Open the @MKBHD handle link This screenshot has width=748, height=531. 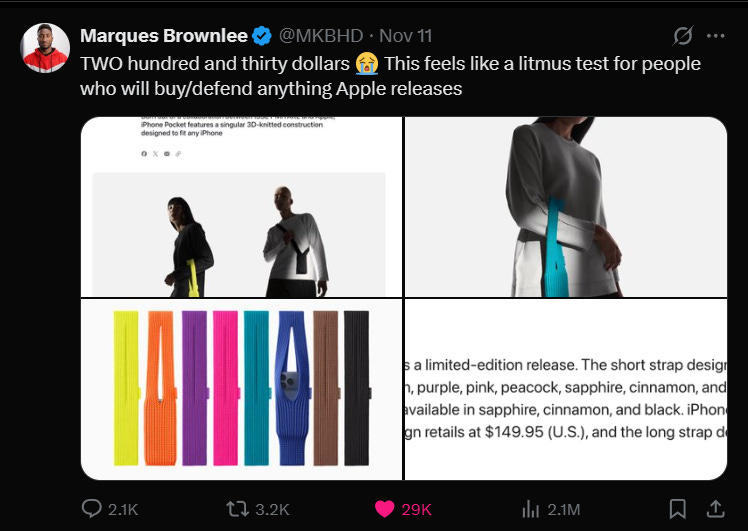(x=321, y=36)
